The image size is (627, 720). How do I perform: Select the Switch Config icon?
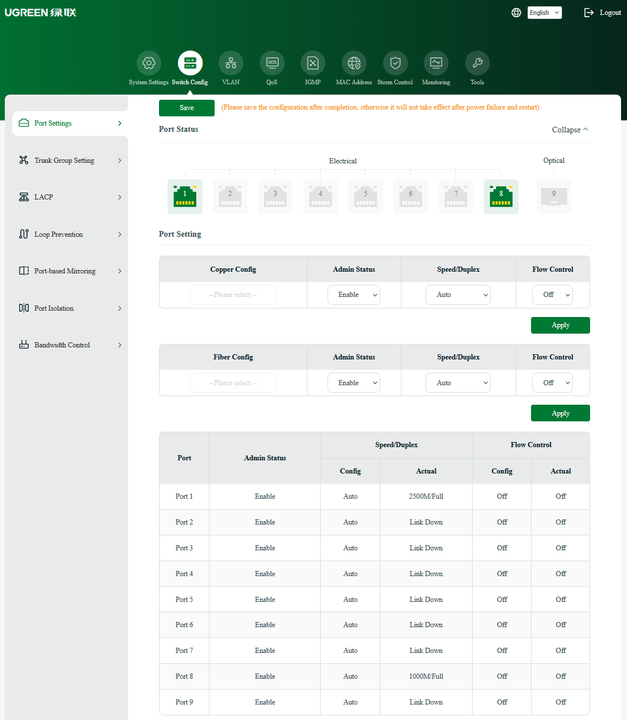pos(190,63)
